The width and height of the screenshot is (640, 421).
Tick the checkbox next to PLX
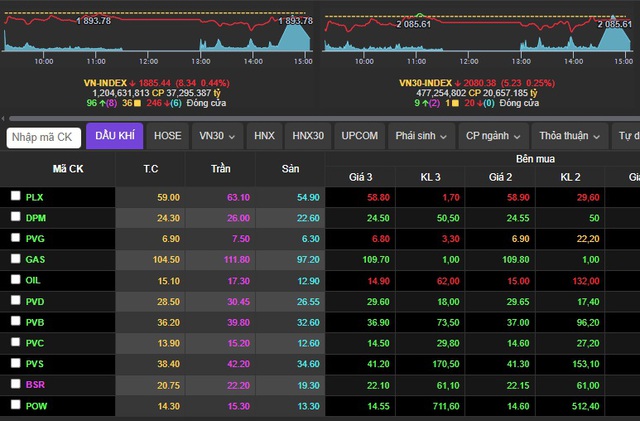15,196
